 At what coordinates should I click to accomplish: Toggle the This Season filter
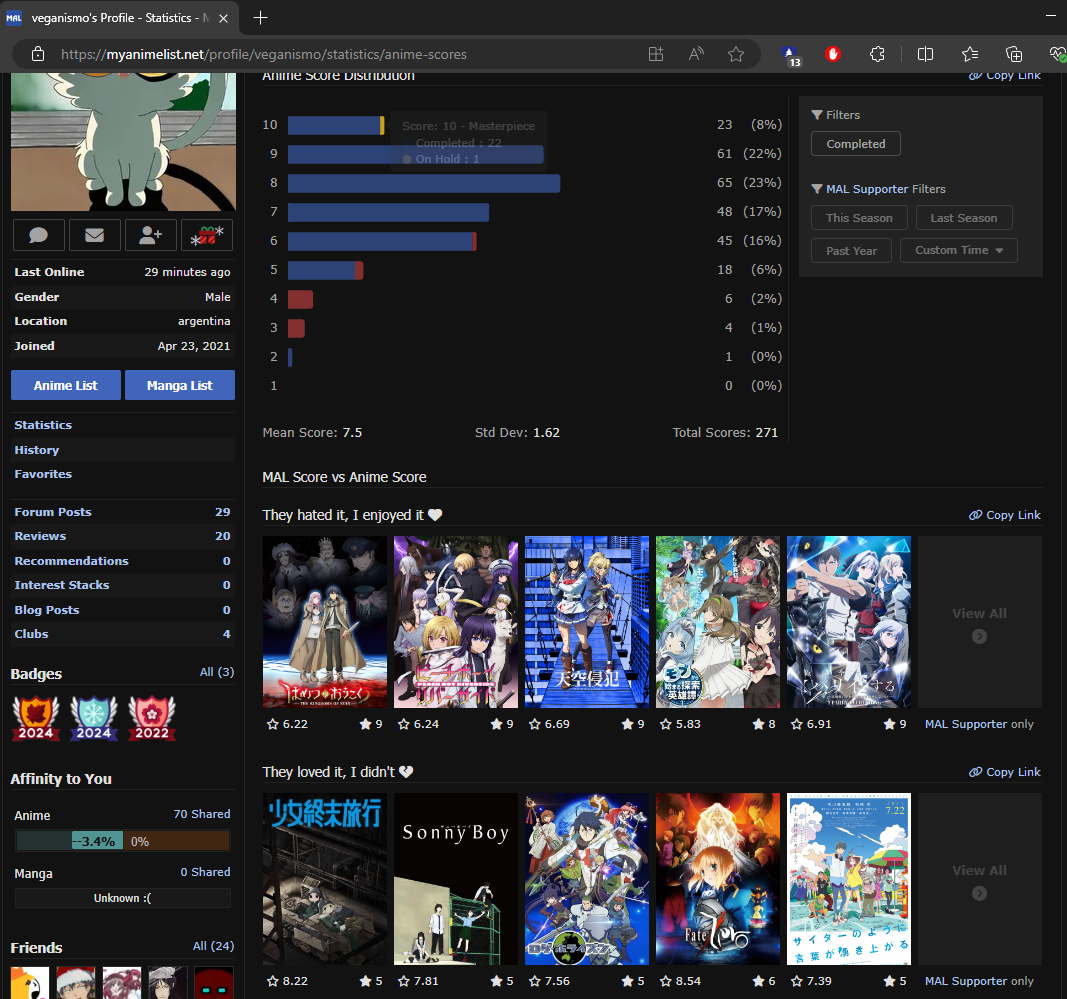(x=859, y=218)
